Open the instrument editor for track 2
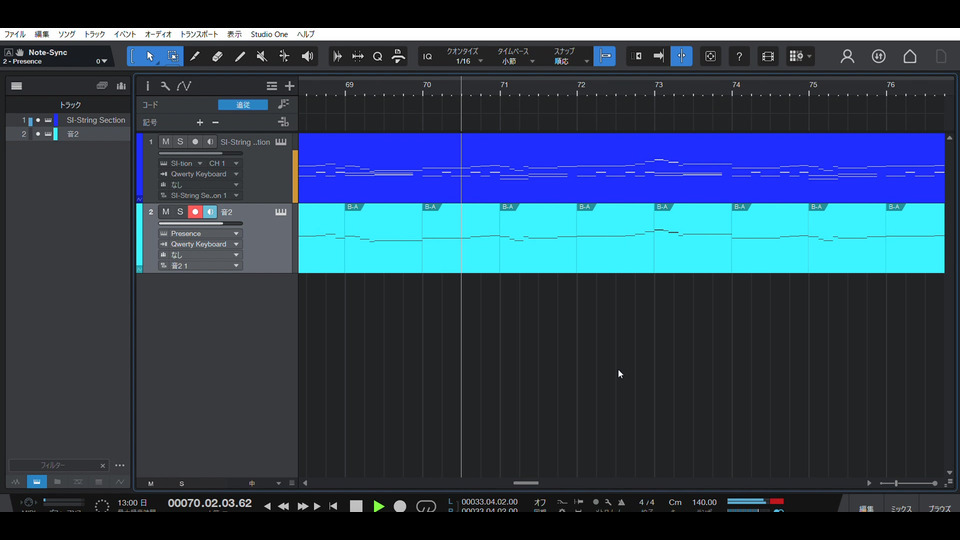Image resolution: width=960 pixels, height=540 pixels. [x=281, y=212]
